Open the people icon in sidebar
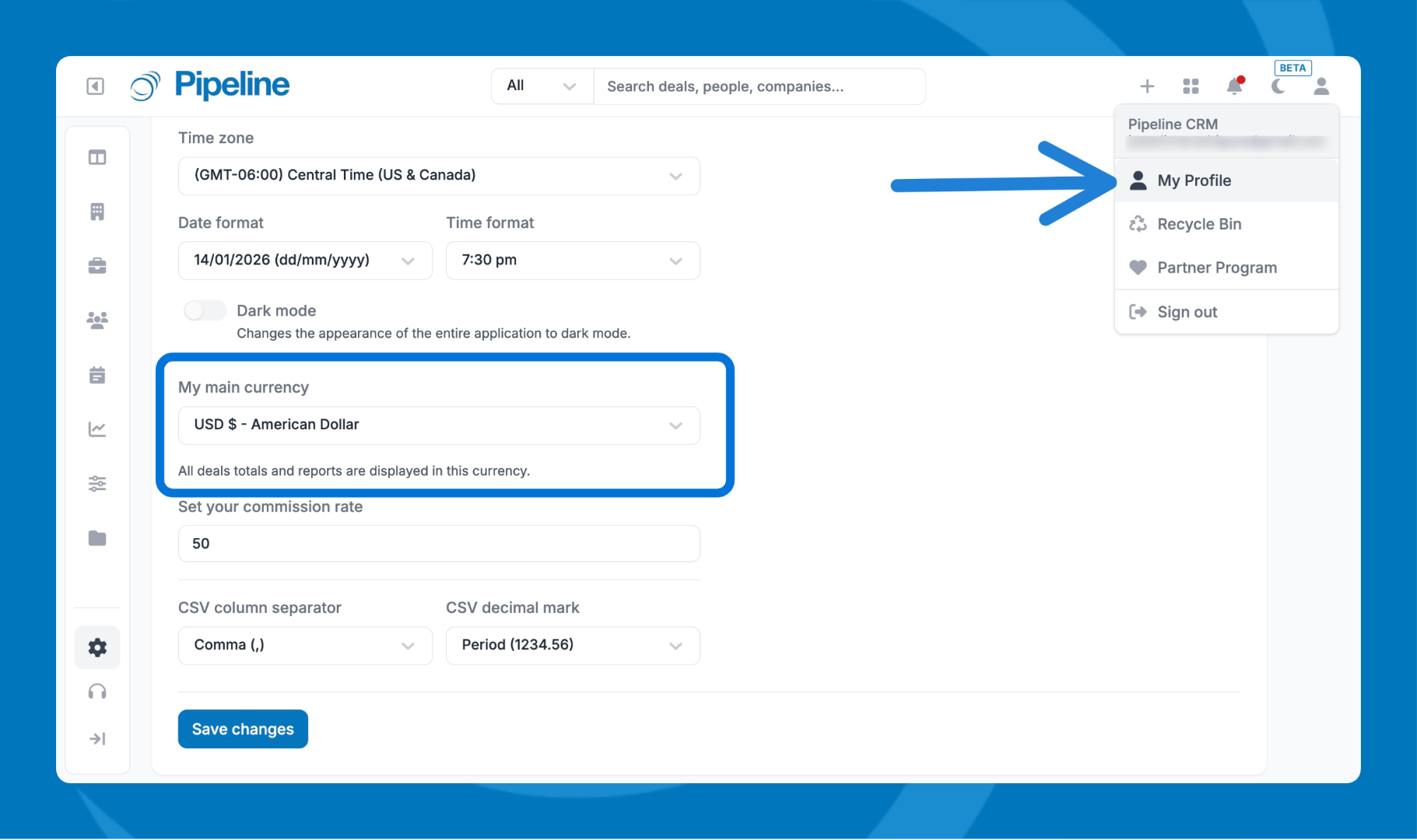 pyautogui.click(x=97, y=320)
